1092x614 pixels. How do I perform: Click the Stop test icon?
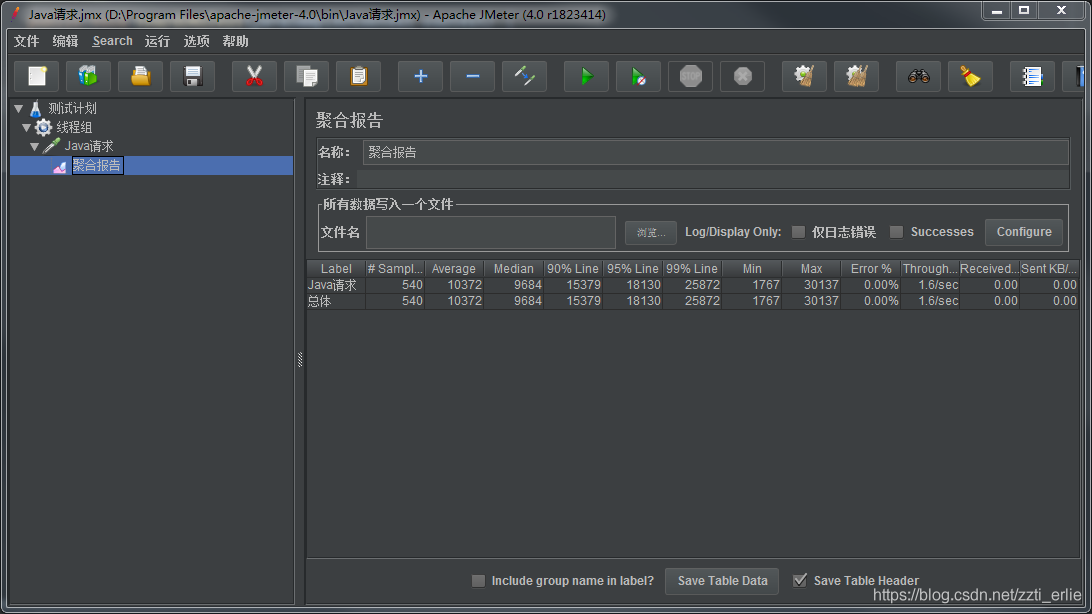[690, 76]
